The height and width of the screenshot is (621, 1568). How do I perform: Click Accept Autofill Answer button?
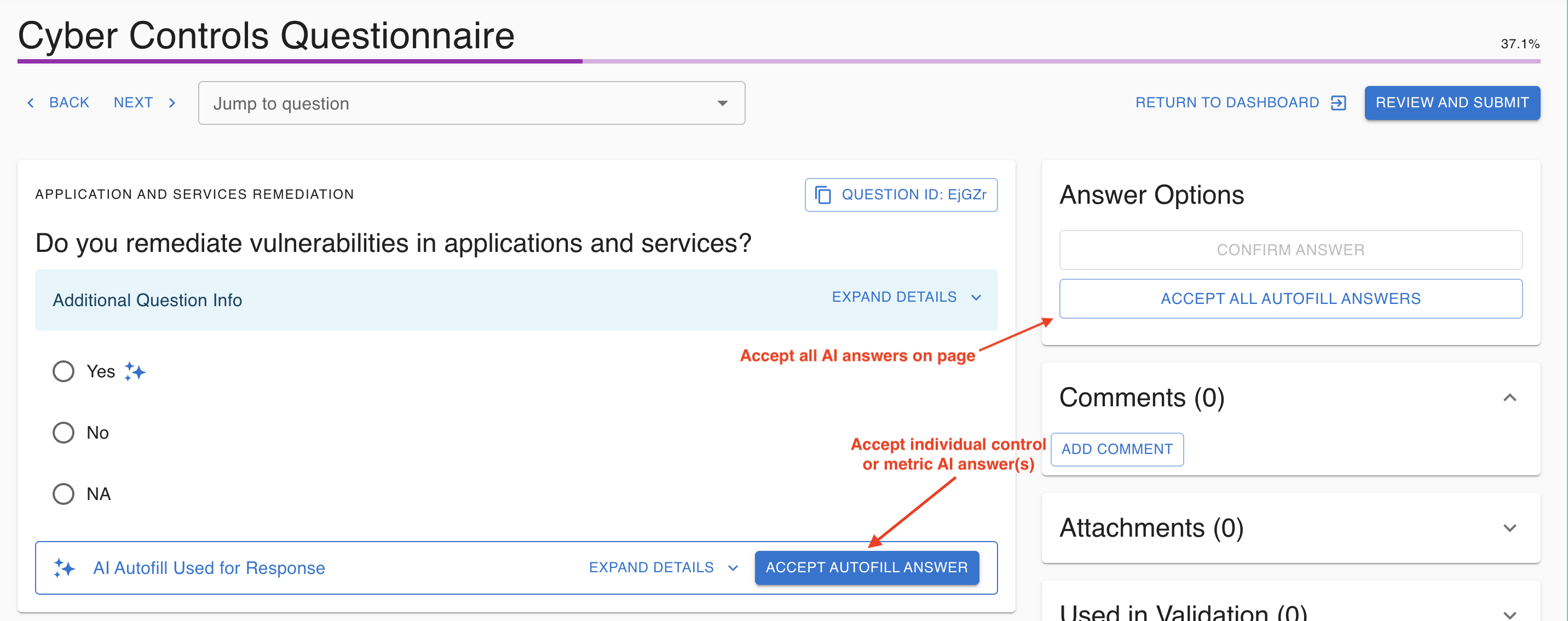866,567
